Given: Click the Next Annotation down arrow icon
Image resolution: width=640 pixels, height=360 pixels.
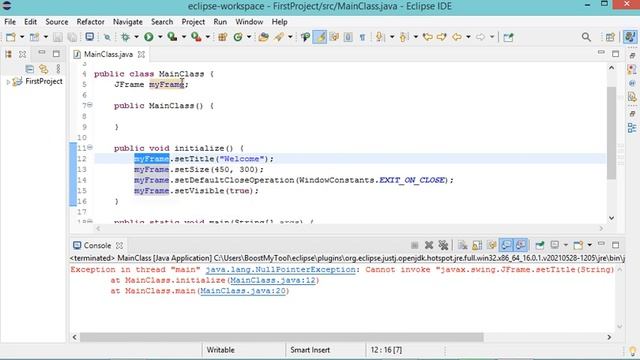Looking at the screenshot, I should (x=380, y=37).
